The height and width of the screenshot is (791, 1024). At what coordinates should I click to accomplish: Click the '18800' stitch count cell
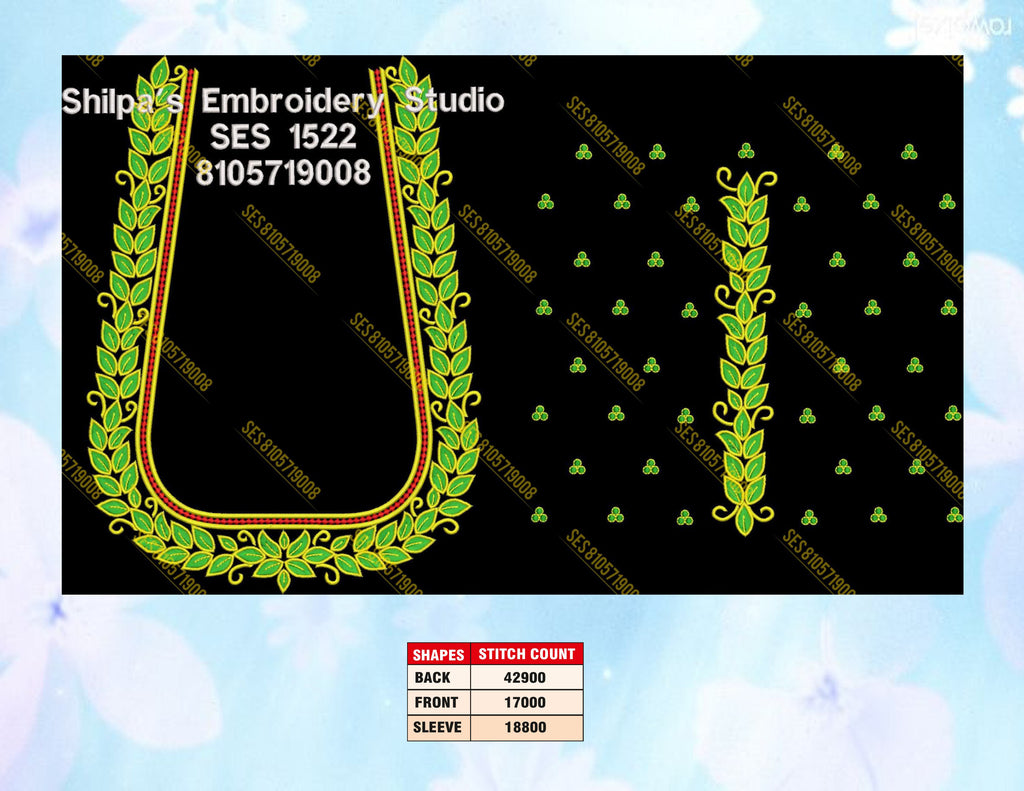click(x=526, y=727)
